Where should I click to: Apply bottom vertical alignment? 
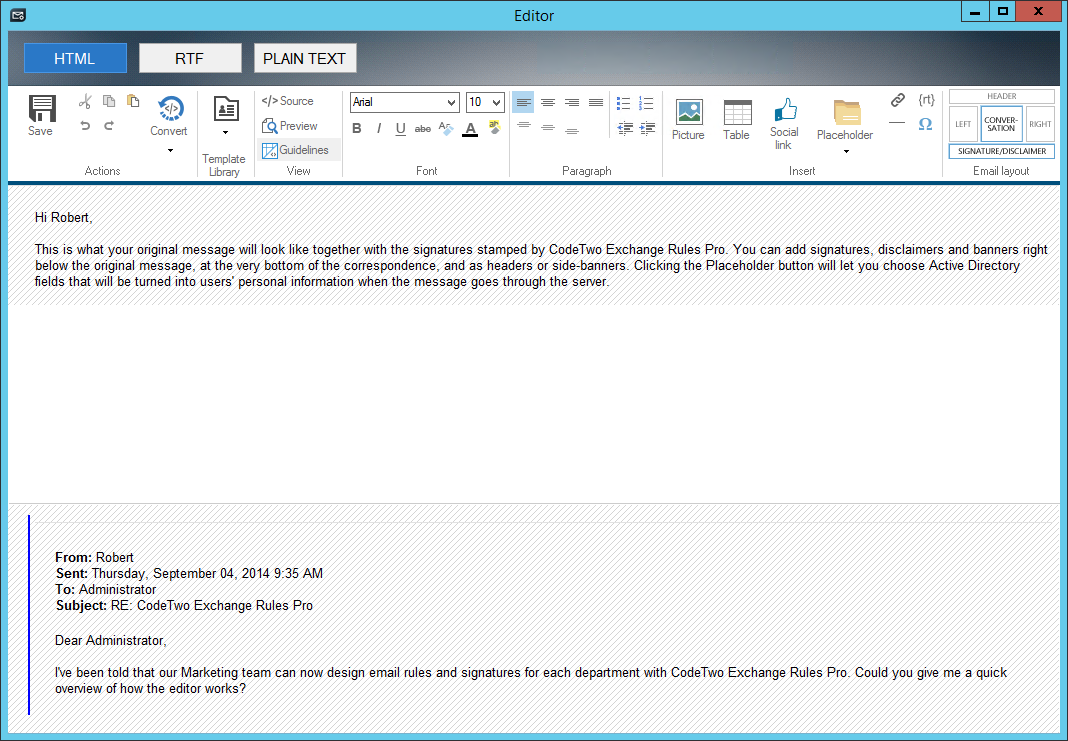click(x=572, y=130)
